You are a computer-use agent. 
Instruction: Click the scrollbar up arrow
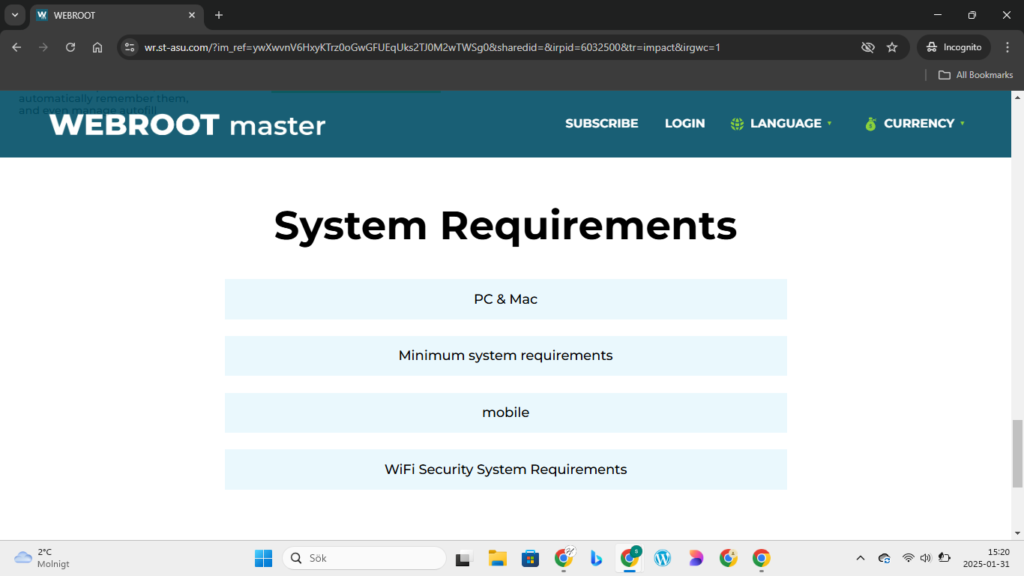click(x=1017, y=97)
